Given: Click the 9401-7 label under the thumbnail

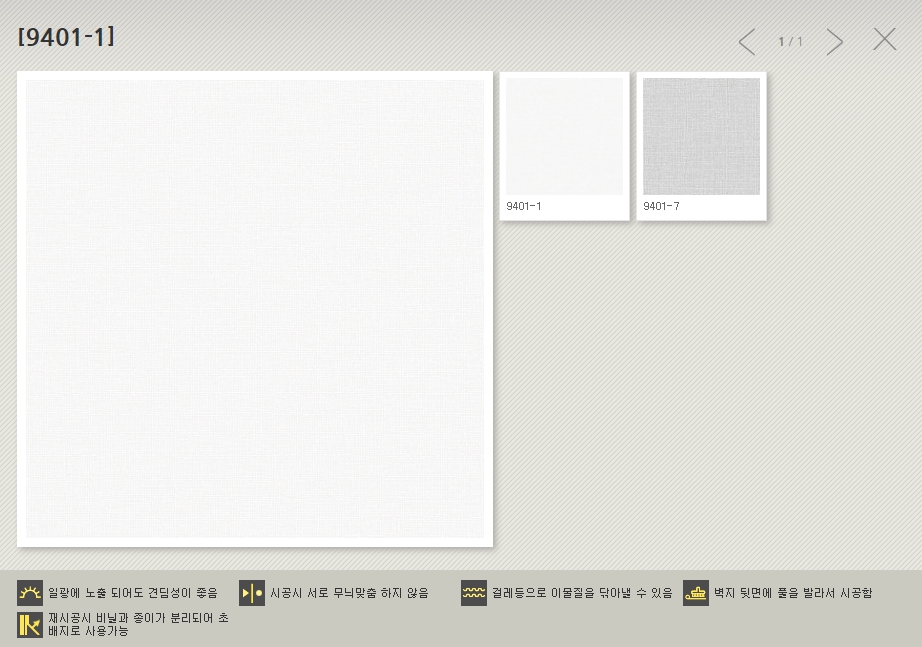Looking at the screenshot, I should coord(661,206).
